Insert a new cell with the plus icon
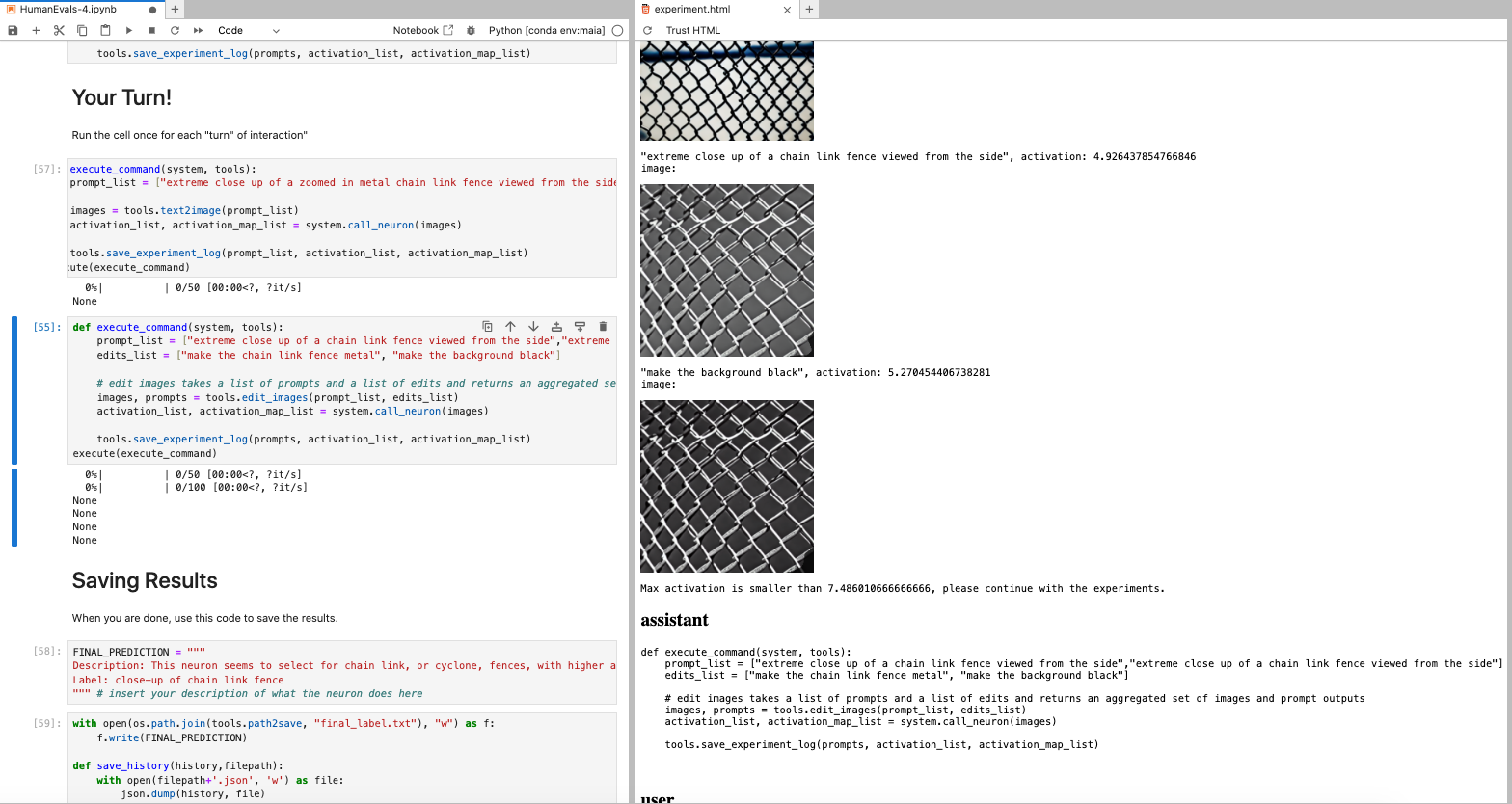Viewport: 1512px width, 804px height. pyautogui.click(x=36, y=30)
